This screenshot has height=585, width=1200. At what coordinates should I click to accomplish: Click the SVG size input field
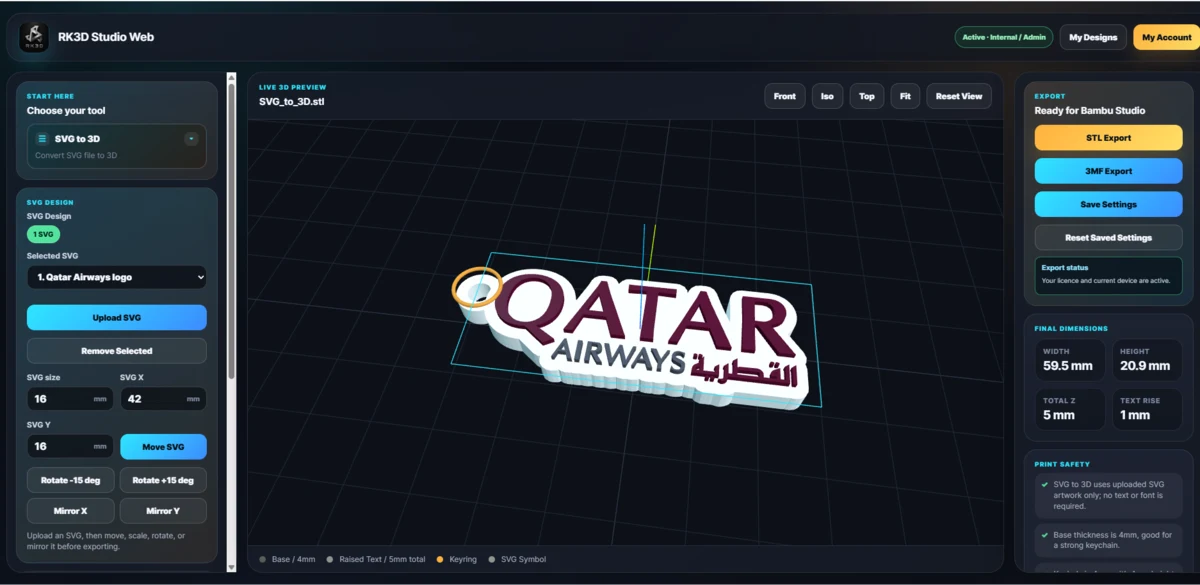[x=70, y=399]
